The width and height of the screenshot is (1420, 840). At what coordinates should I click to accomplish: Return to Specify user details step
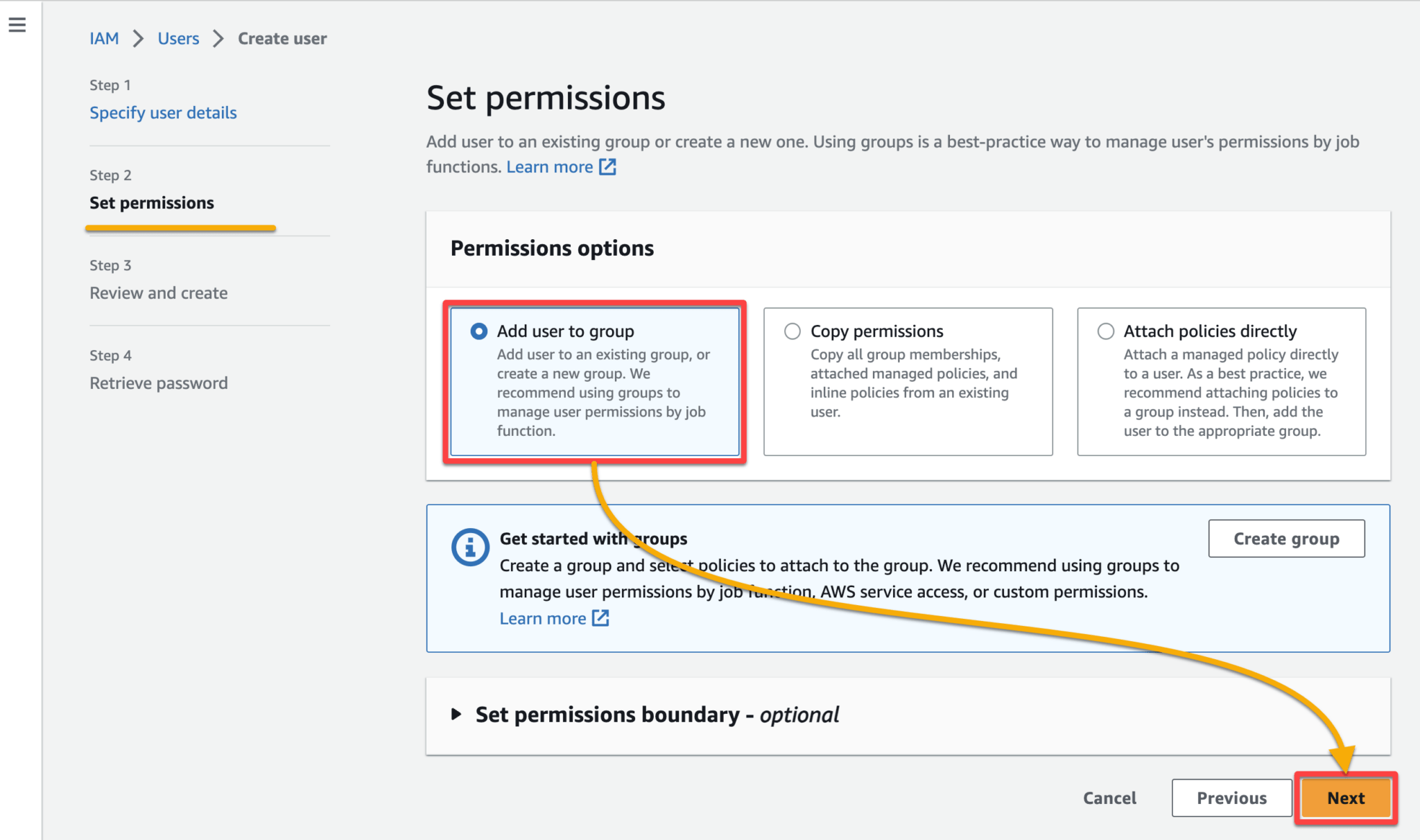pos(163,113)
